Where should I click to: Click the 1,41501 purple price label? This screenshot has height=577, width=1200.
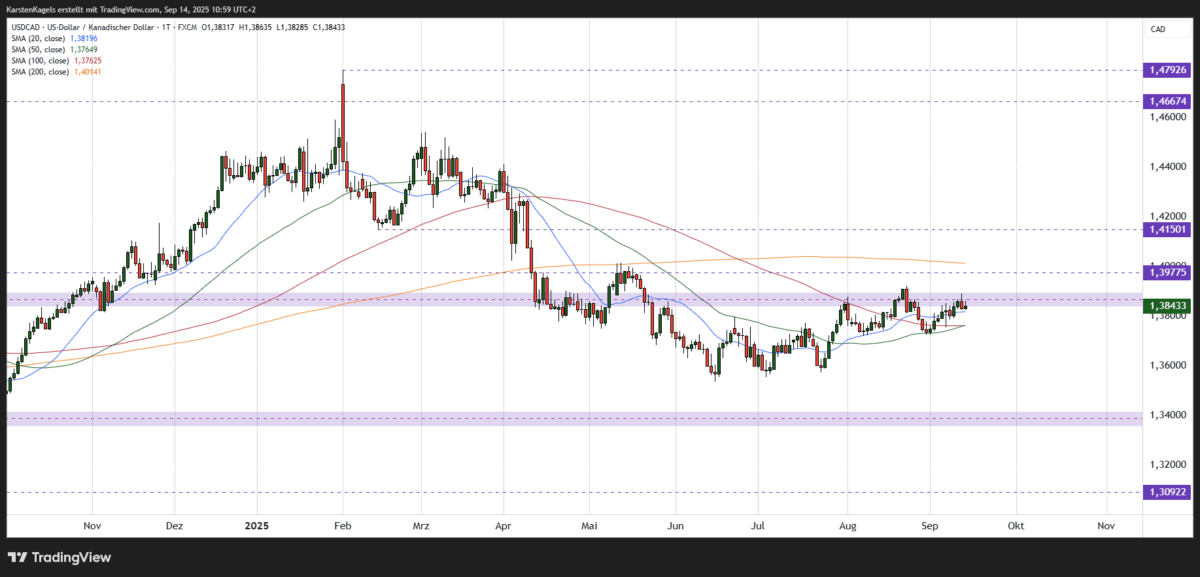[1165, 230]
